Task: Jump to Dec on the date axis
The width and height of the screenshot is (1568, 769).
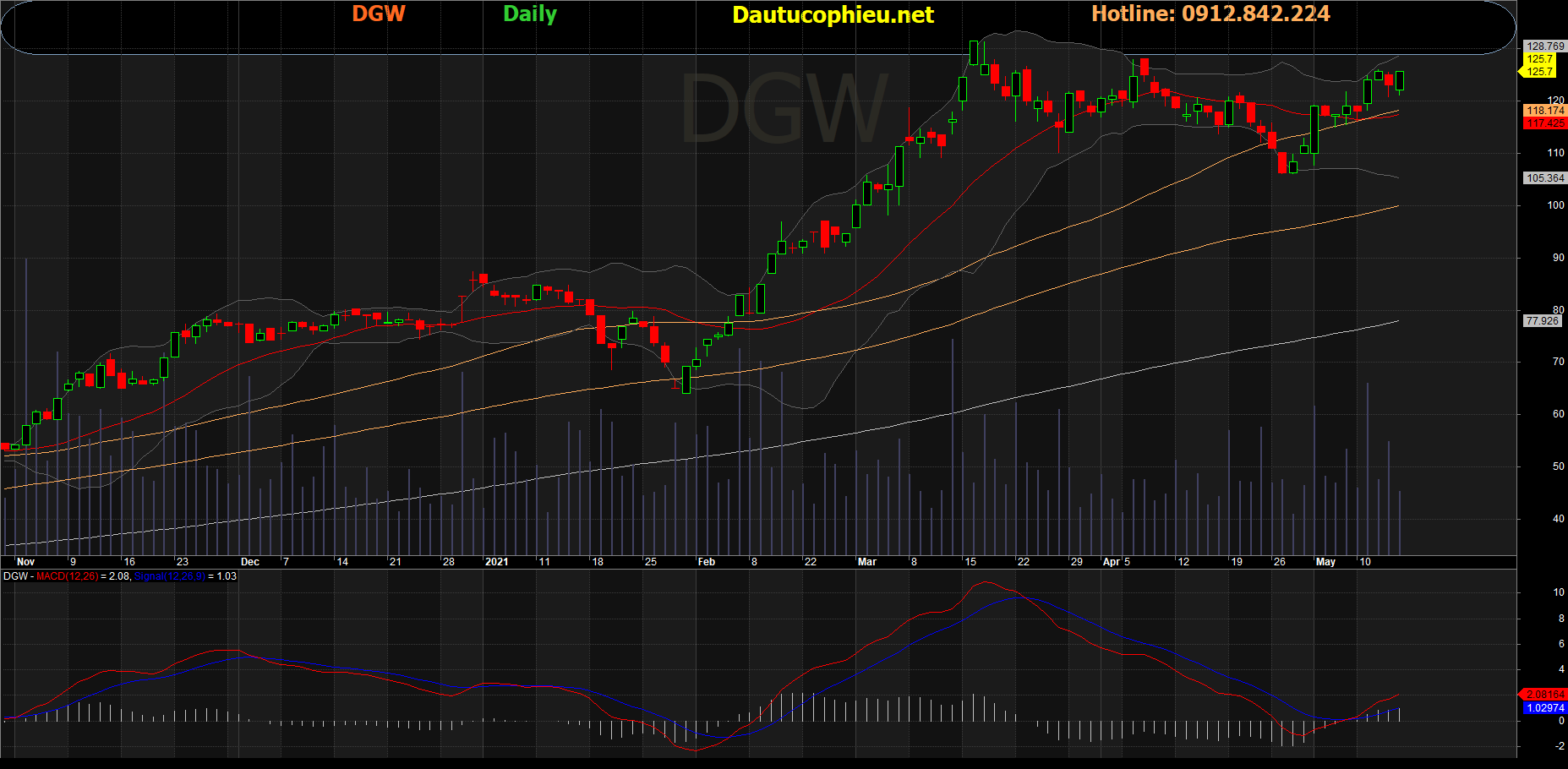Action: [x=250, y=562]
